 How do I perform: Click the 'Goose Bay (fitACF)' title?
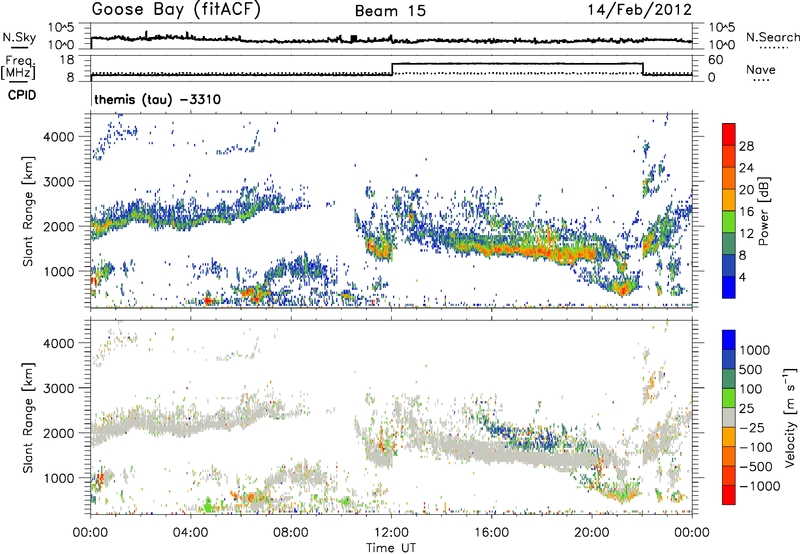176,10
